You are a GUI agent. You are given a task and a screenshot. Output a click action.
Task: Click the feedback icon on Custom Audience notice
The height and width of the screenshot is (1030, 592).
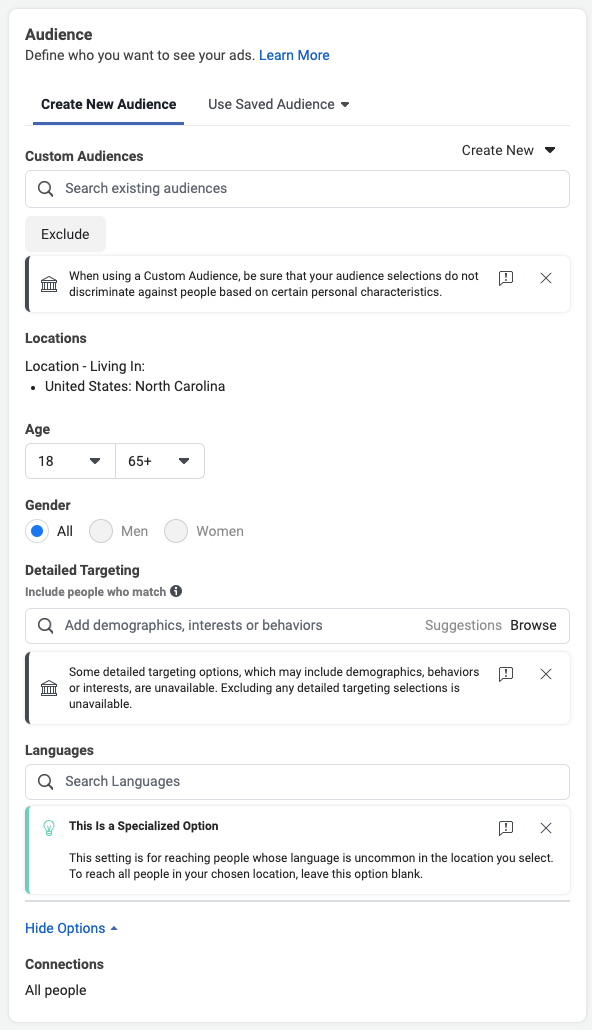[506, 278]
